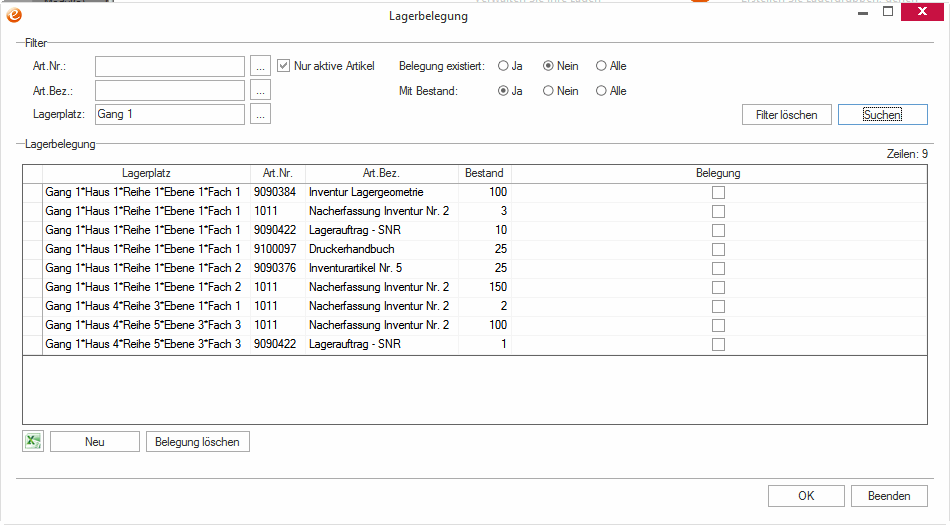The height and width of the screenshot is (525, 950).
Task: Click the 'Neu' button
Action: coord(95,441)
